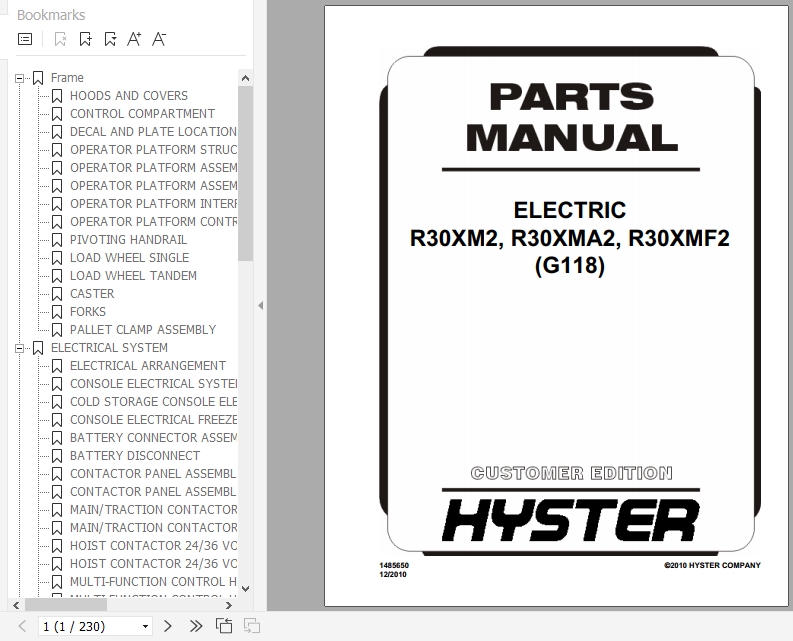Open BATTERY DISCONNECT bookmark
The width and height of the screenshot is (793, 641).
click(x=135, y=456)
